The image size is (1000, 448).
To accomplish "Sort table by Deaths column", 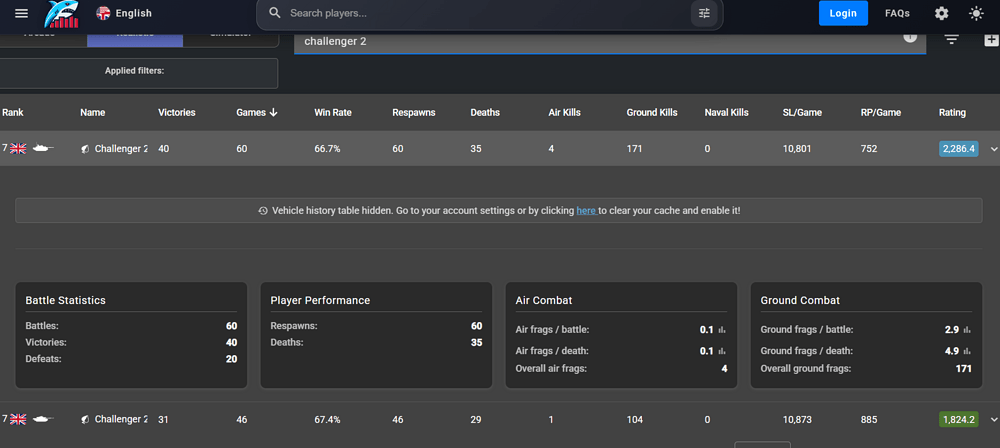I will coord(485,112).
